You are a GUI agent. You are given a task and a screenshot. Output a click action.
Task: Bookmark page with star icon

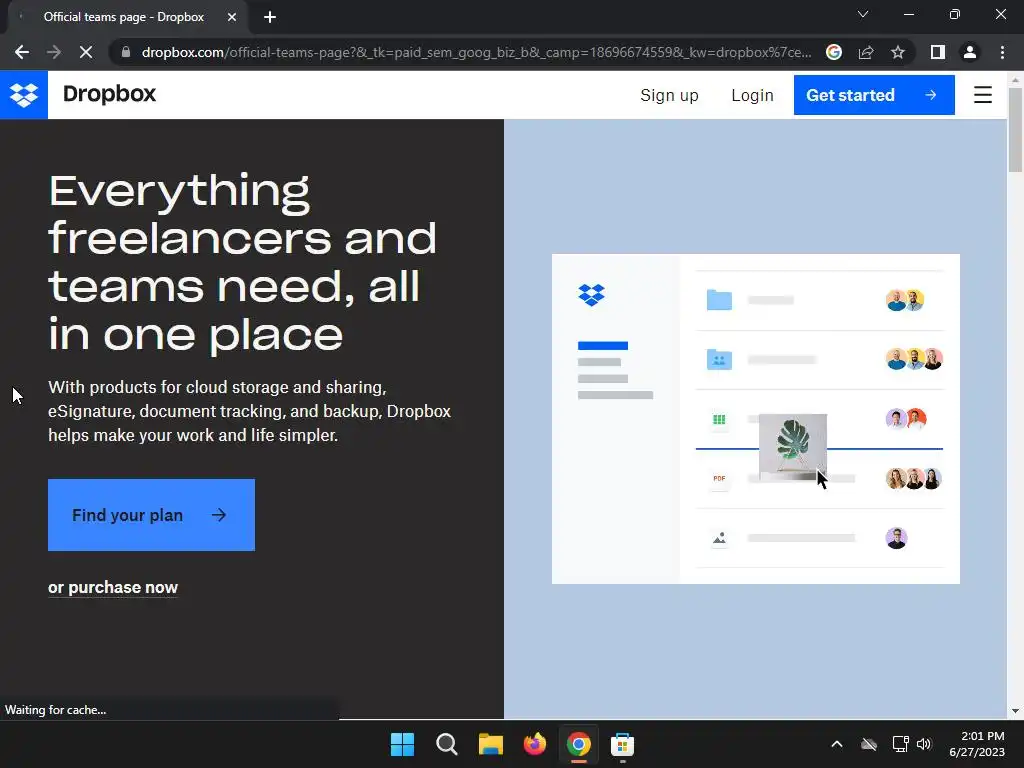tap(898, 52)
